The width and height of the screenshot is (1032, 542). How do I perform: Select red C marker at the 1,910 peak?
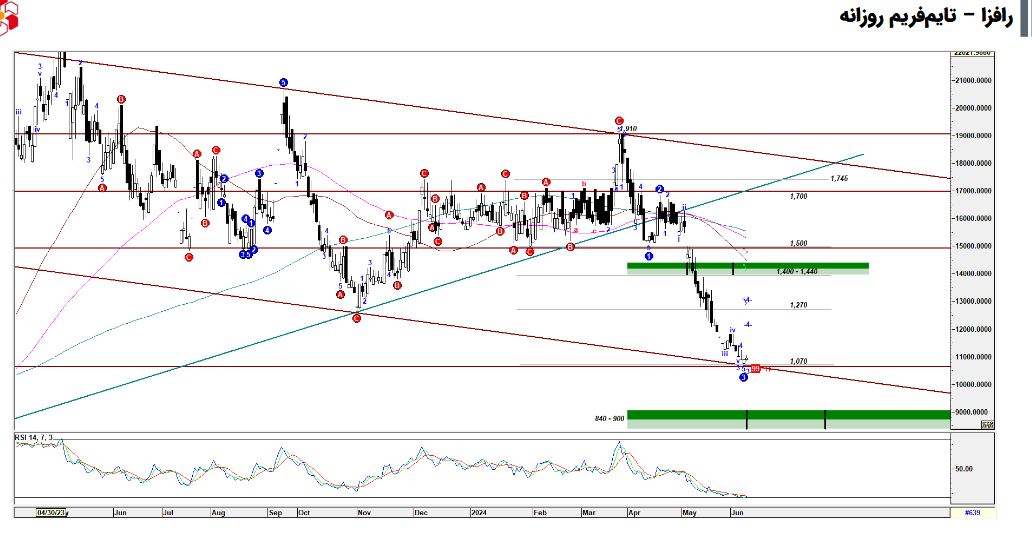pyautogui.click(x=619, y=121)
